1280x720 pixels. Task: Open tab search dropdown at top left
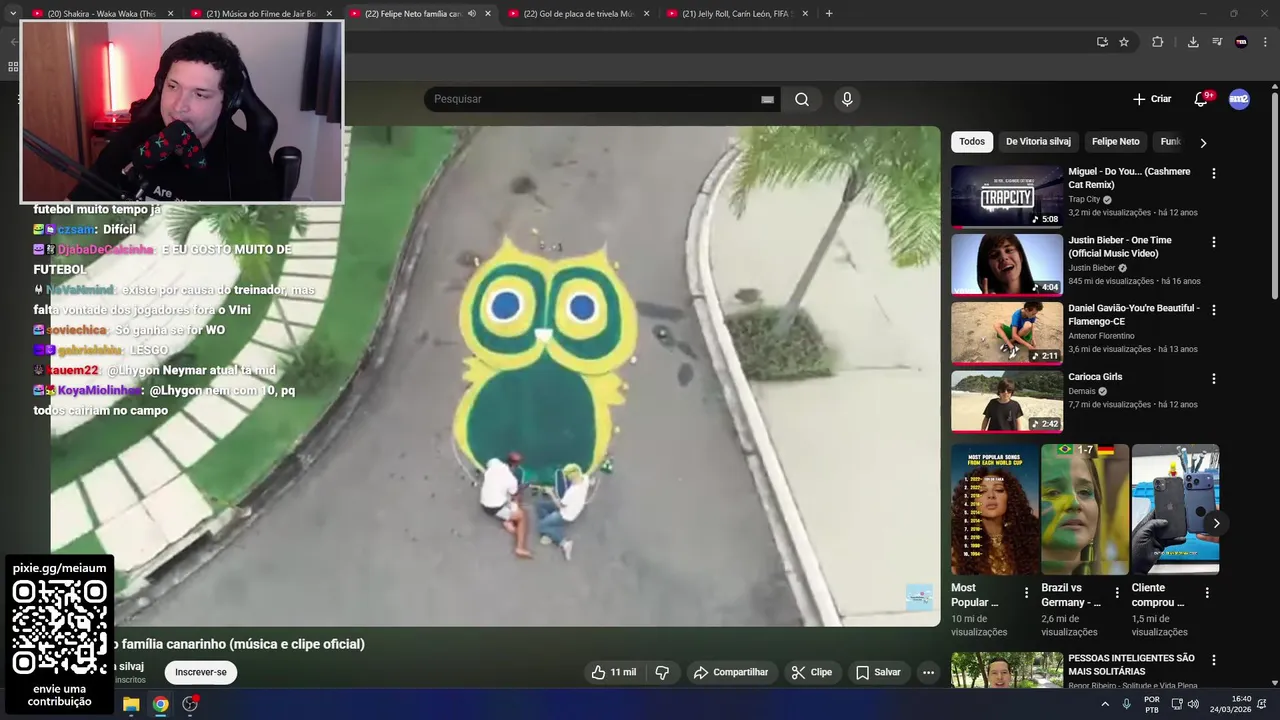[13, 14]
